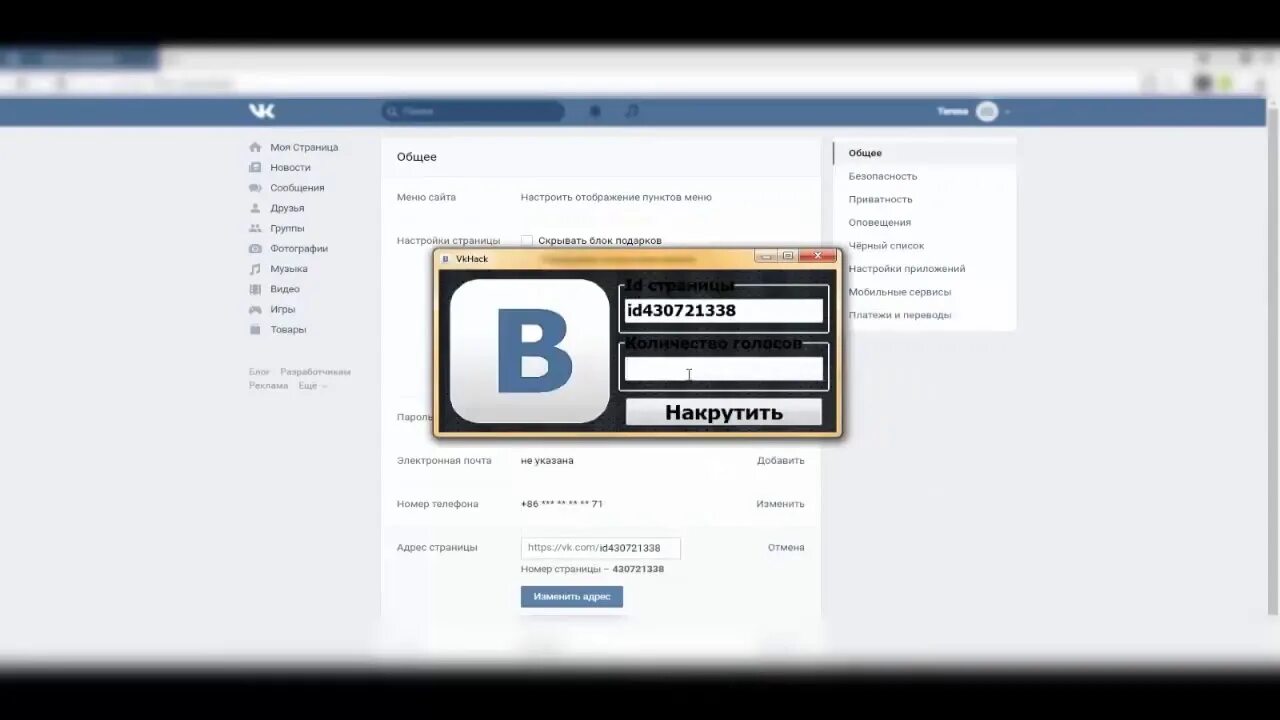1280x720 pixels.
Task: Open profile avatar menu in header
Action: (x=987, y=111)
